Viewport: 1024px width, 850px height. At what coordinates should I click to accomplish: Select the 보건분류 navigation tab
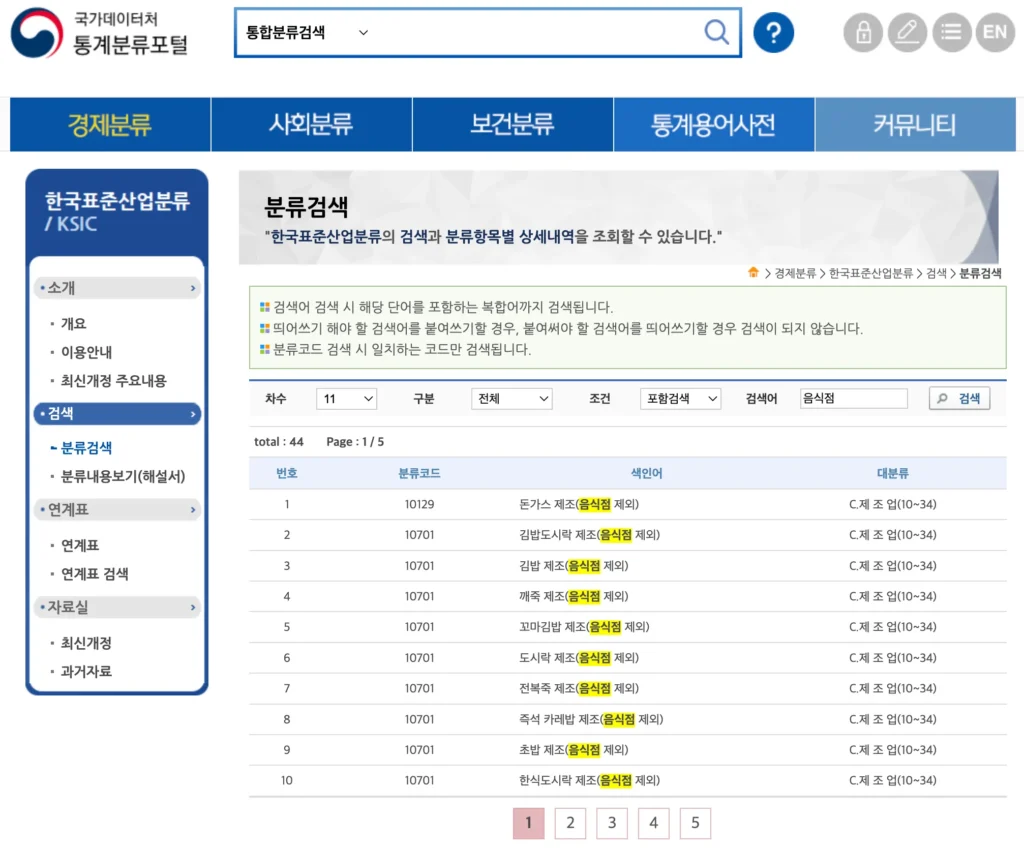coord(512,123)
